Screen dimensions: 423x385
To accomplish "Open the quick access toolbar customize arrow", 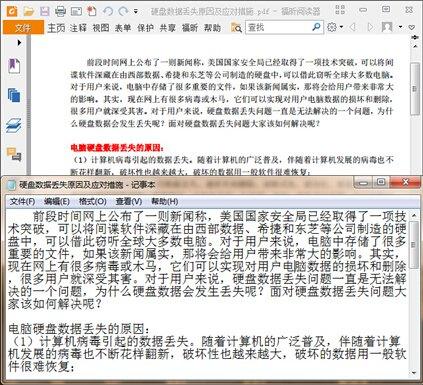I will 136,12.
